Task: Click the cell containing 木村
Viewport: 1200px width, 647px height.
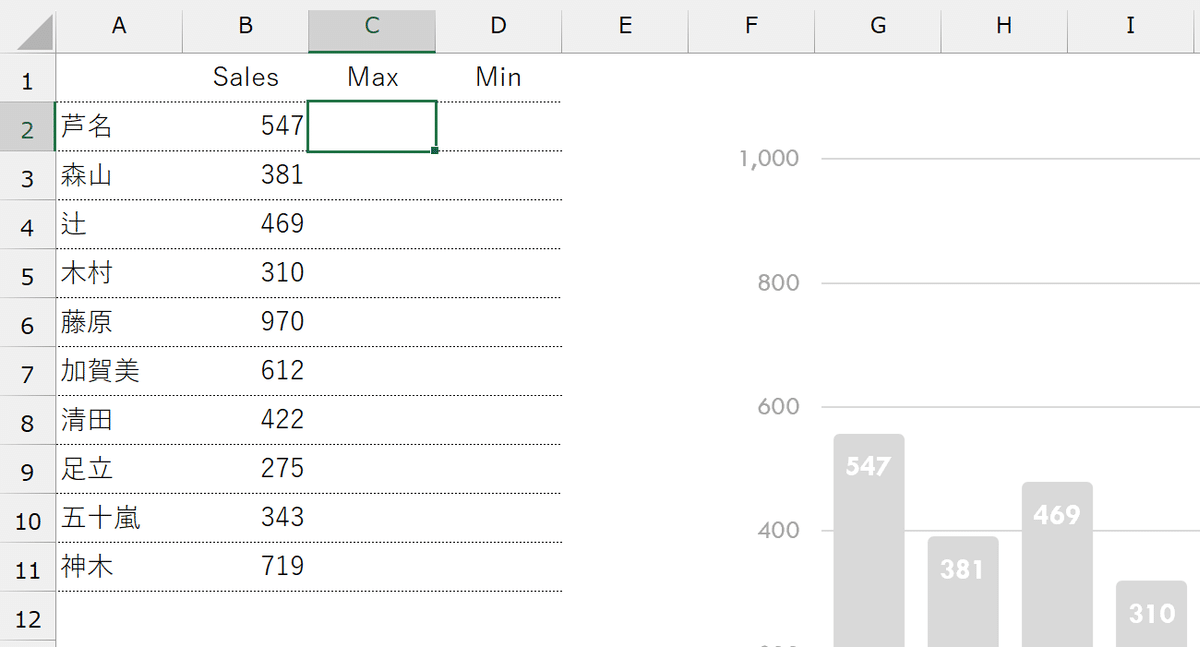Action: 119,274
